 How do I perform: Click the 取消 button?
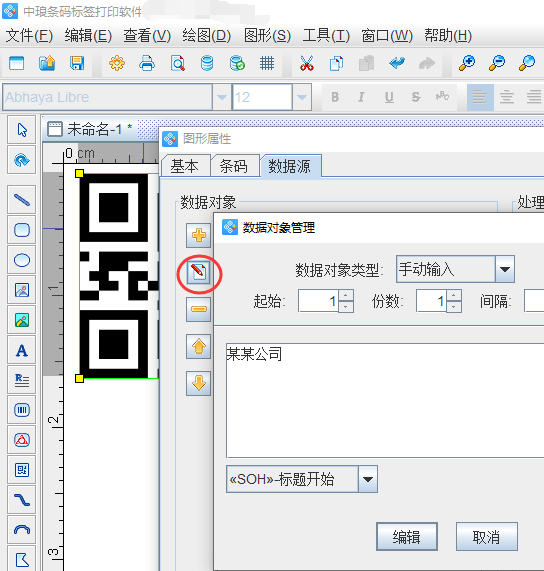[x=486, y=537]
